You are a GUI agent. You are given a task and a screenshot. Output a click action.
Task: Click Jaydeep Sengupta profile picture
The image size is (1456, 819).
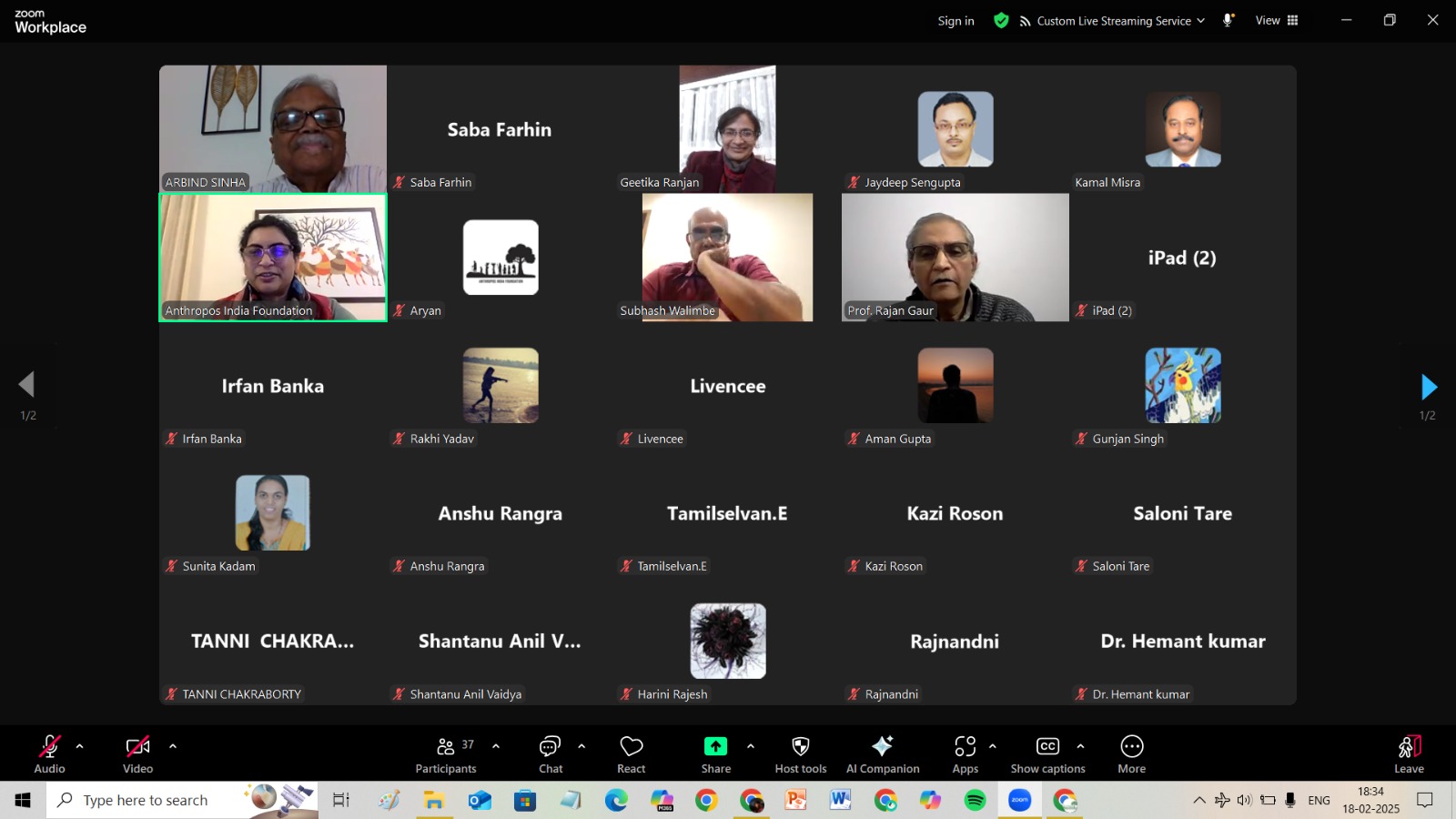click(x=955, y=128)
